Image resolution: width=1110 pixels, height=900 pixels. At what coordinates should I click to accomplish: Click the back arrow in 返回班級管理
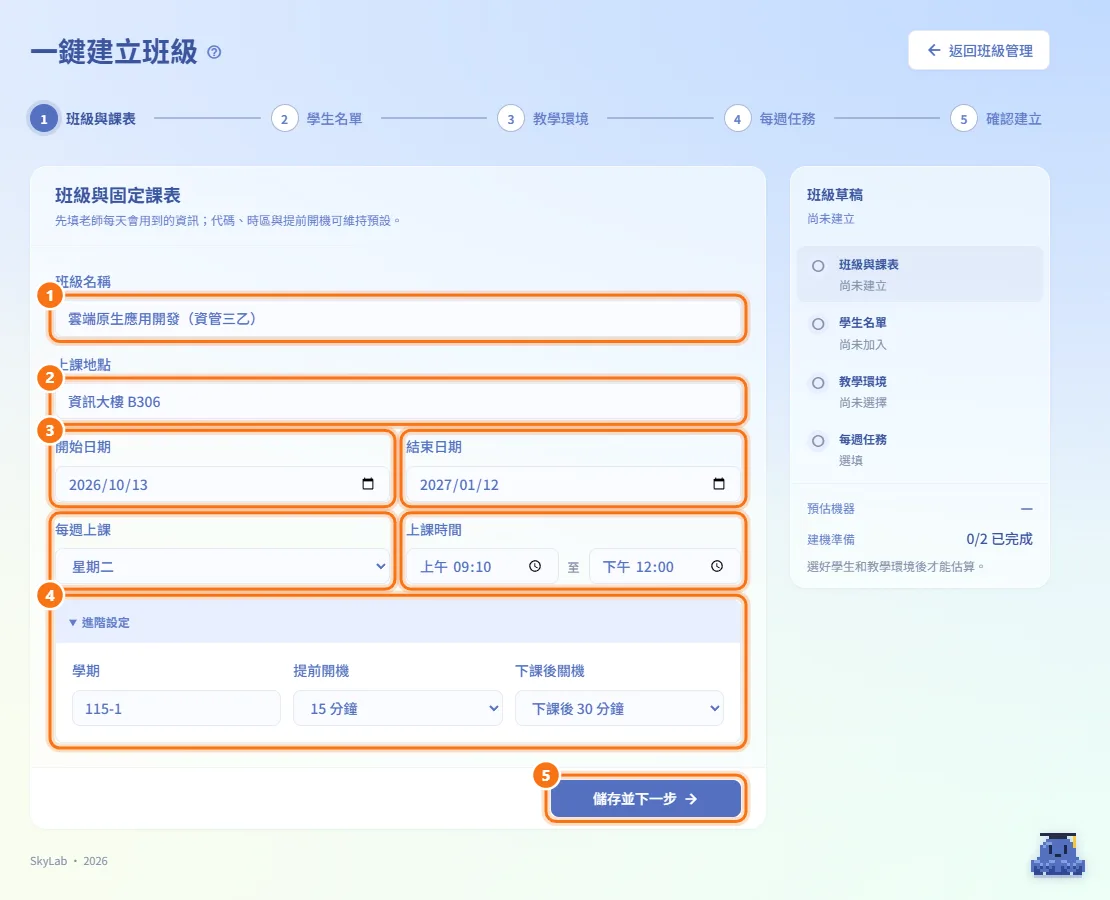click(x=934, y=50)
